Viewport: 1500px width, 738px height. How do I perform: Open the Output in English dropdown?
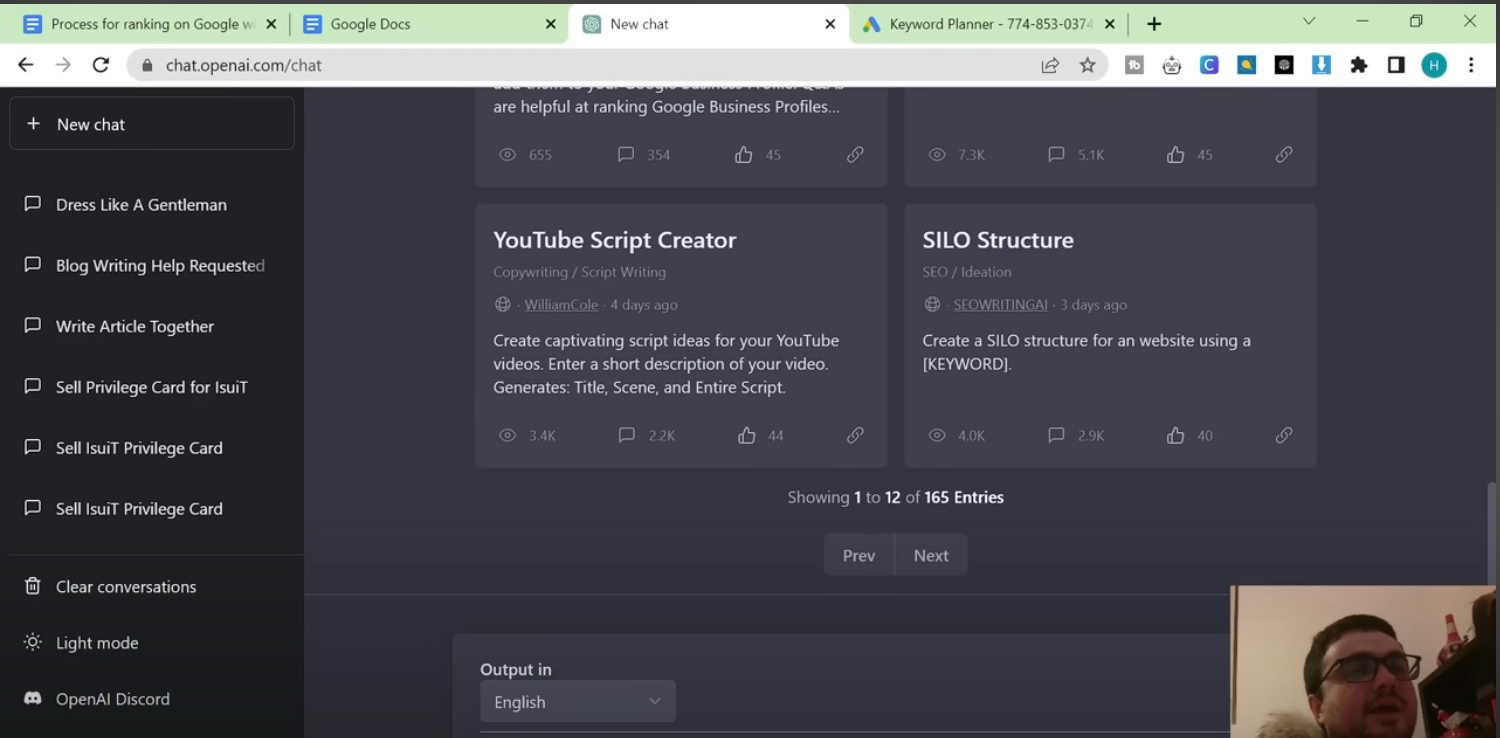[577, 702]
